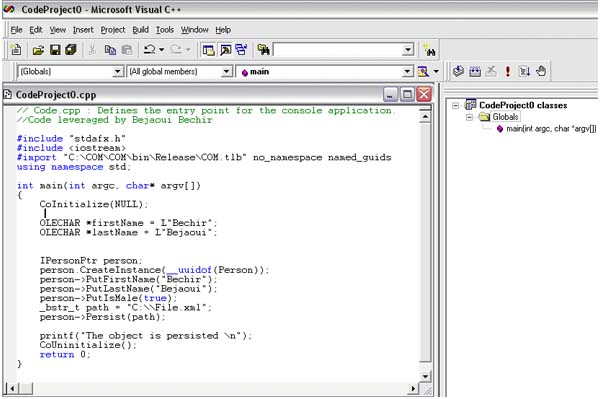Toggle the Output window icon

tap(225, 50)
